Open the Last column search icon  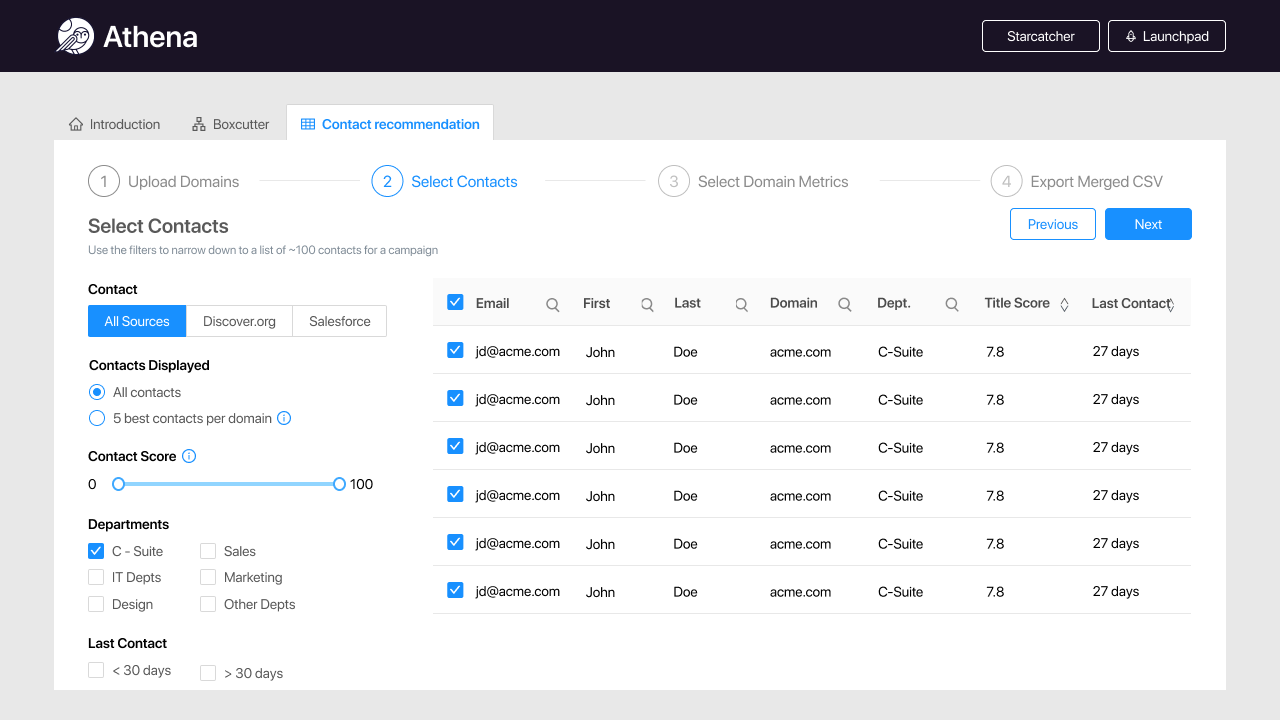[741, 305]
